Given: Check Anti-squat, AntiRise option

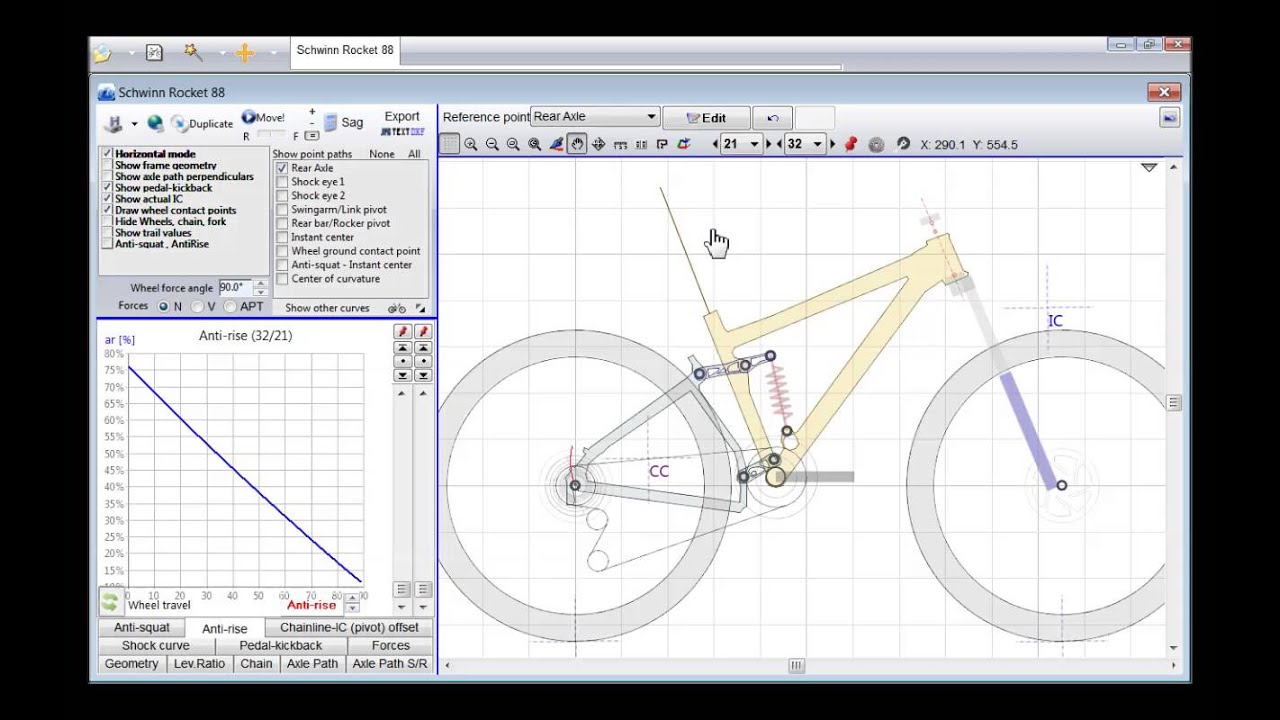Looking at the screenshot, I should (x=108, y=244).
